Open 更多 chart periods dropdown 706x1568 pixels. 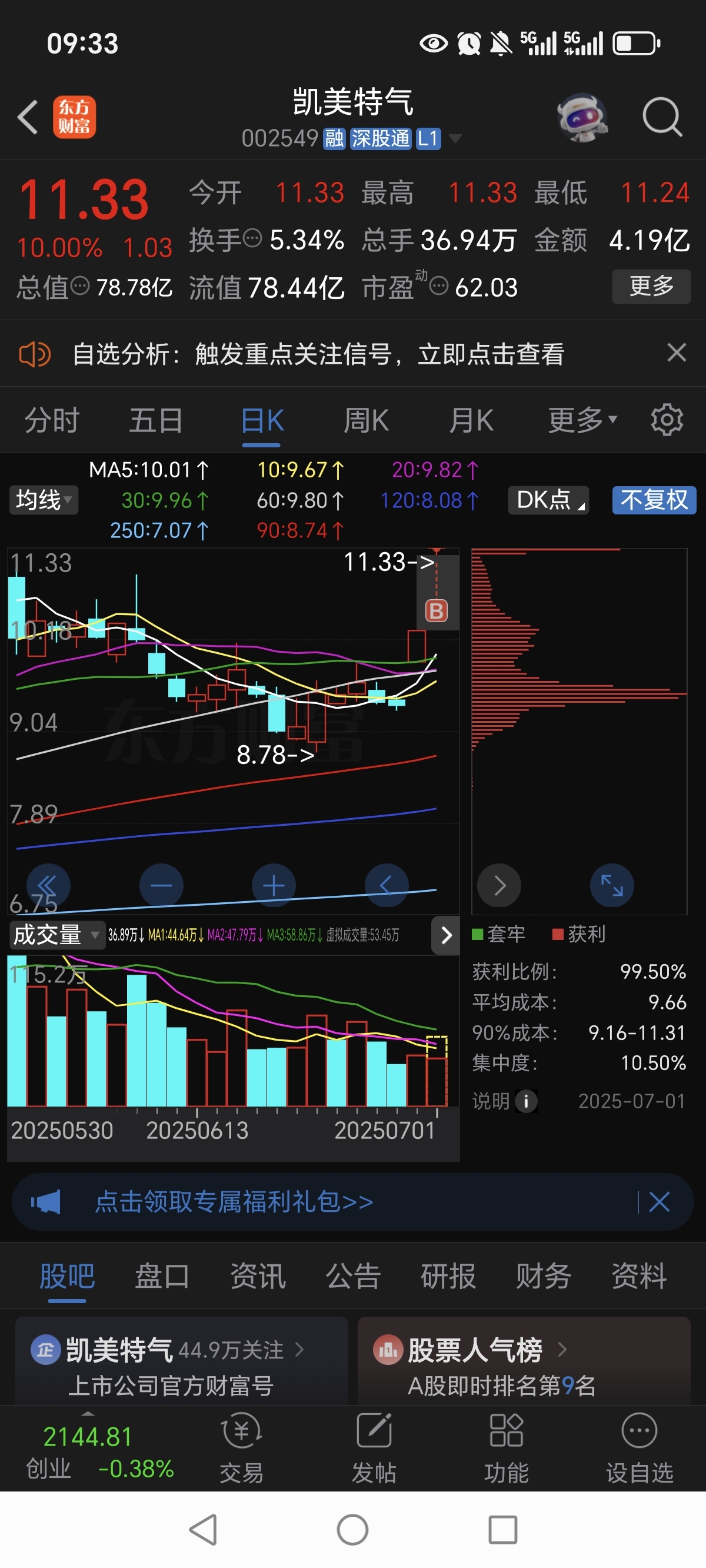[582, 420]
